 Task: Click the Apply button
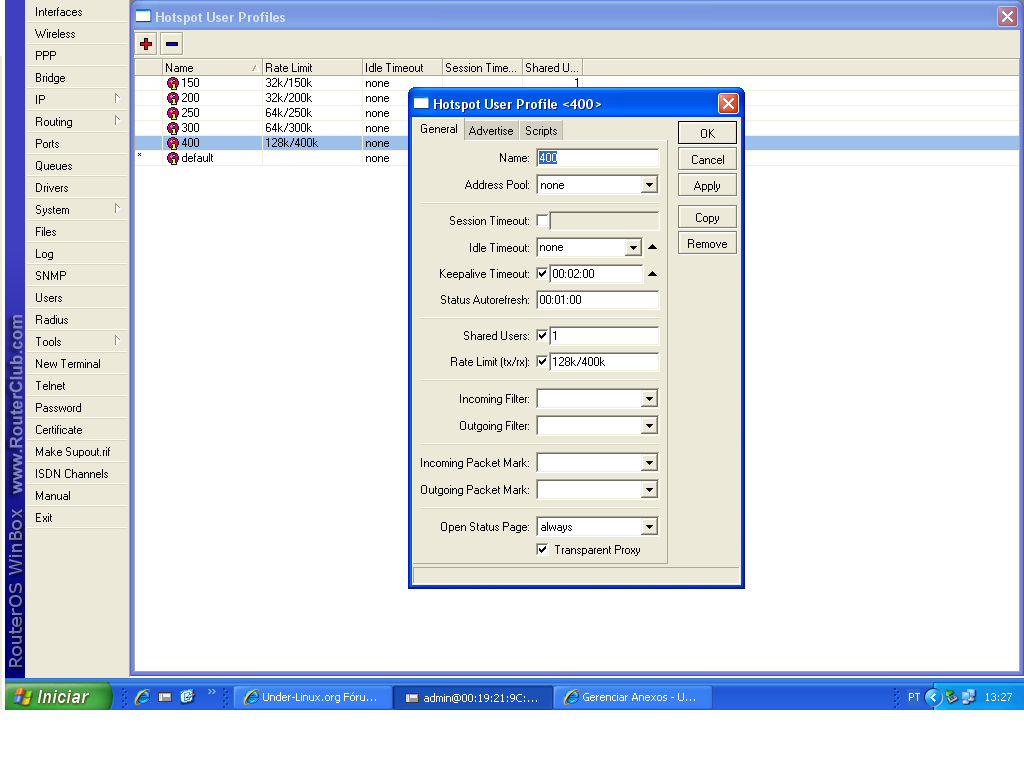coord(707,186)
